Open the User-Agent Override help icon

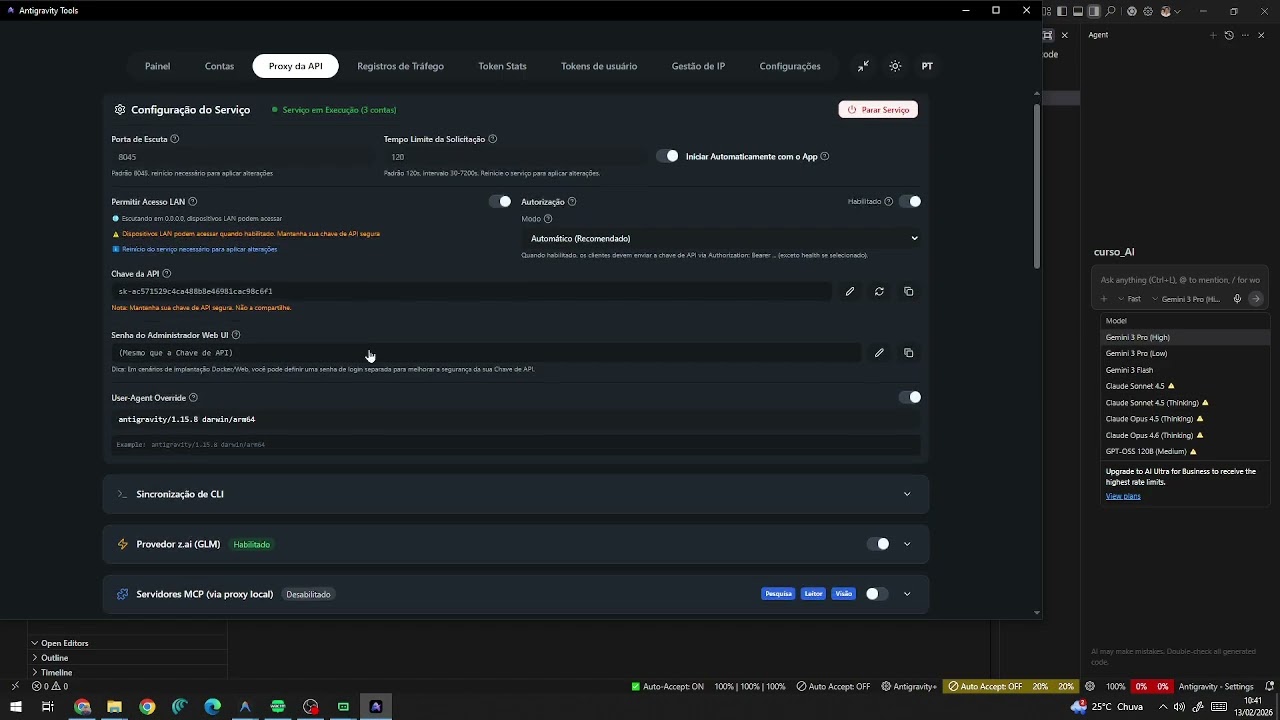tap(194, 398)
